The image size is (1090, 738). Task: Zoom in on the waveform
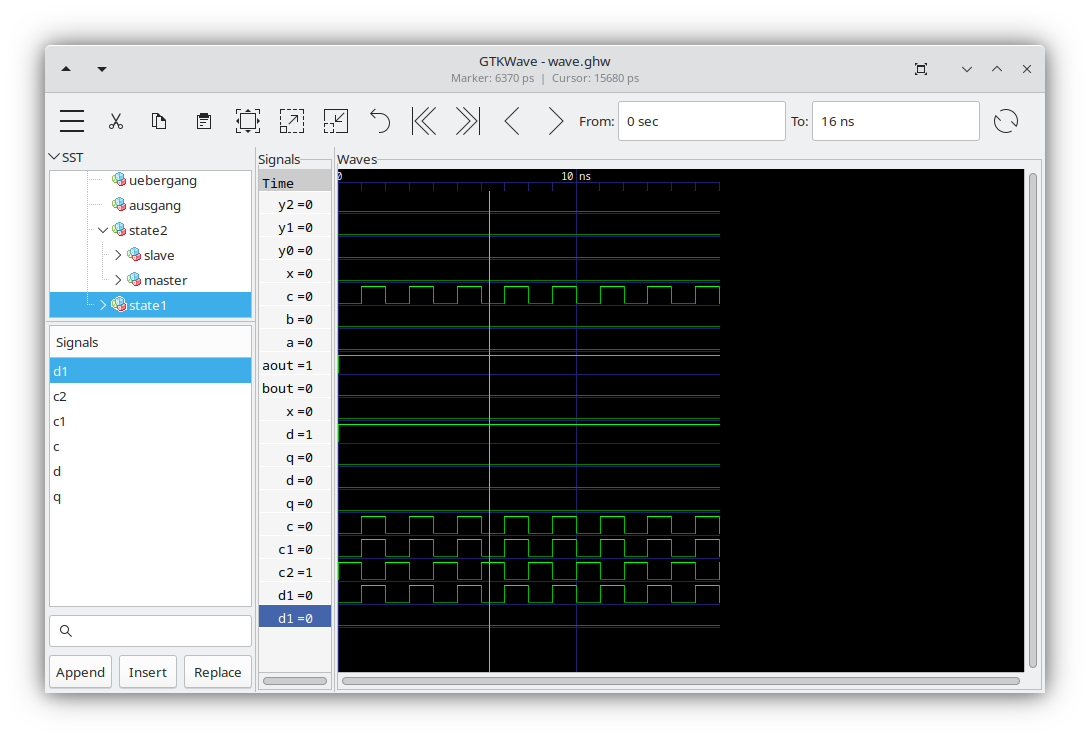coord(291,120)
